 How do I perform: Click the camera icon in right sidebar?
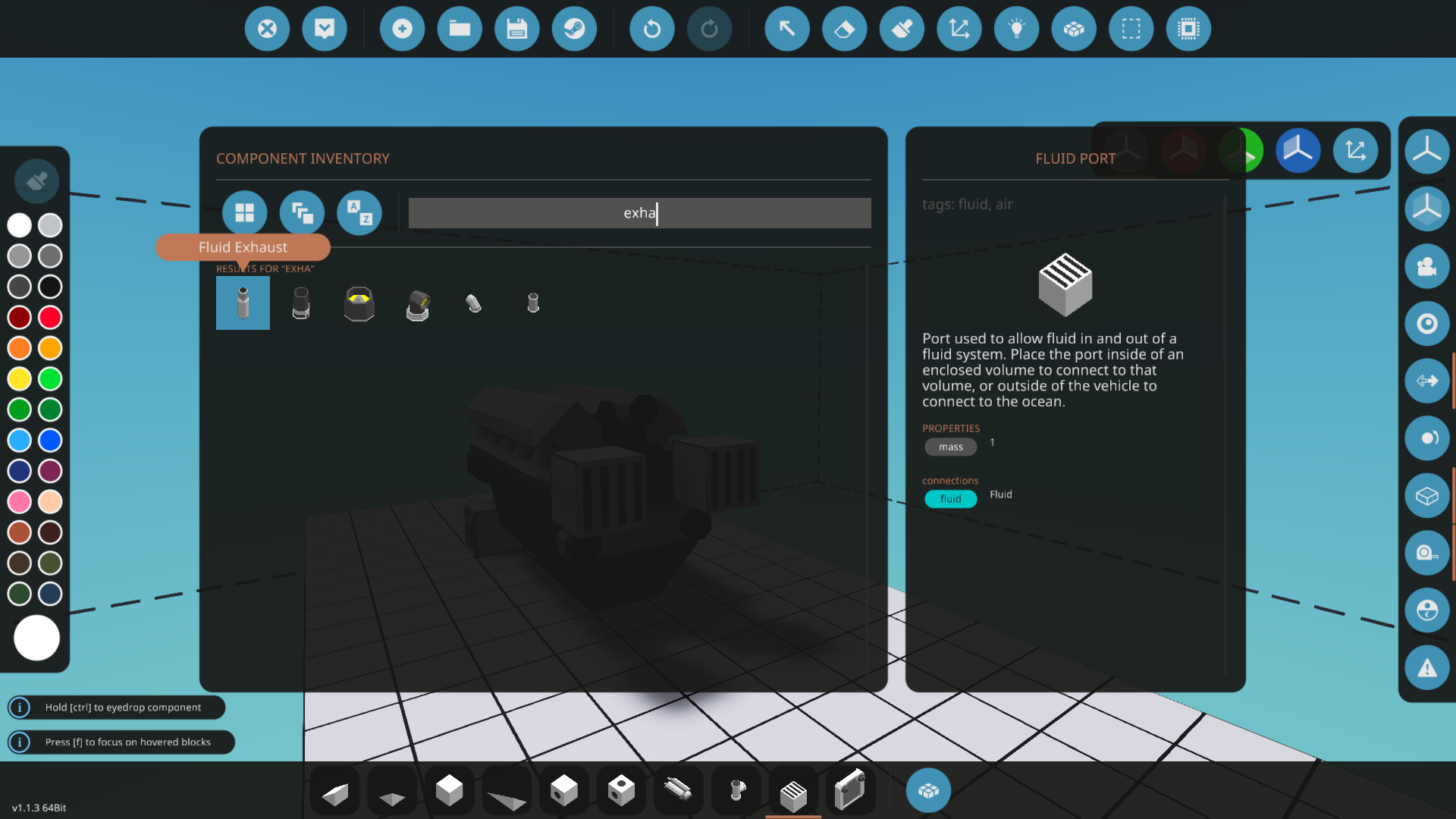(1426, 267)
